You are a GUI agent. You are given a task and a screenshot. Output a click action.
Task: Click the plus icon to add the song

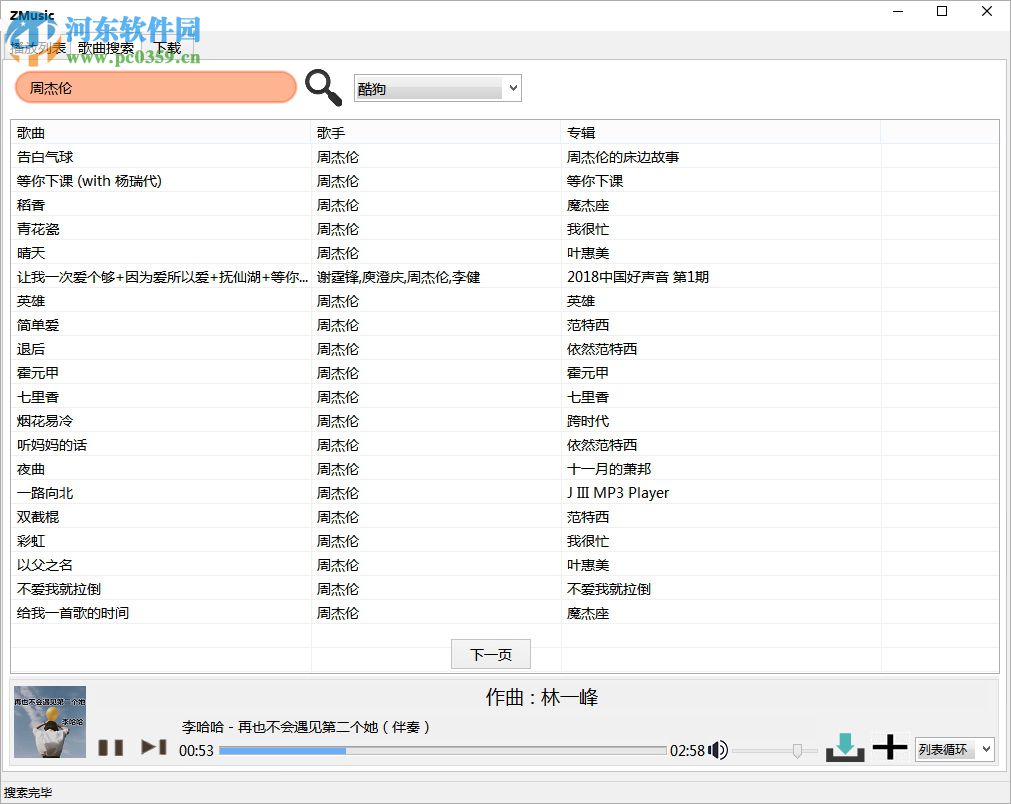(889, 746)
